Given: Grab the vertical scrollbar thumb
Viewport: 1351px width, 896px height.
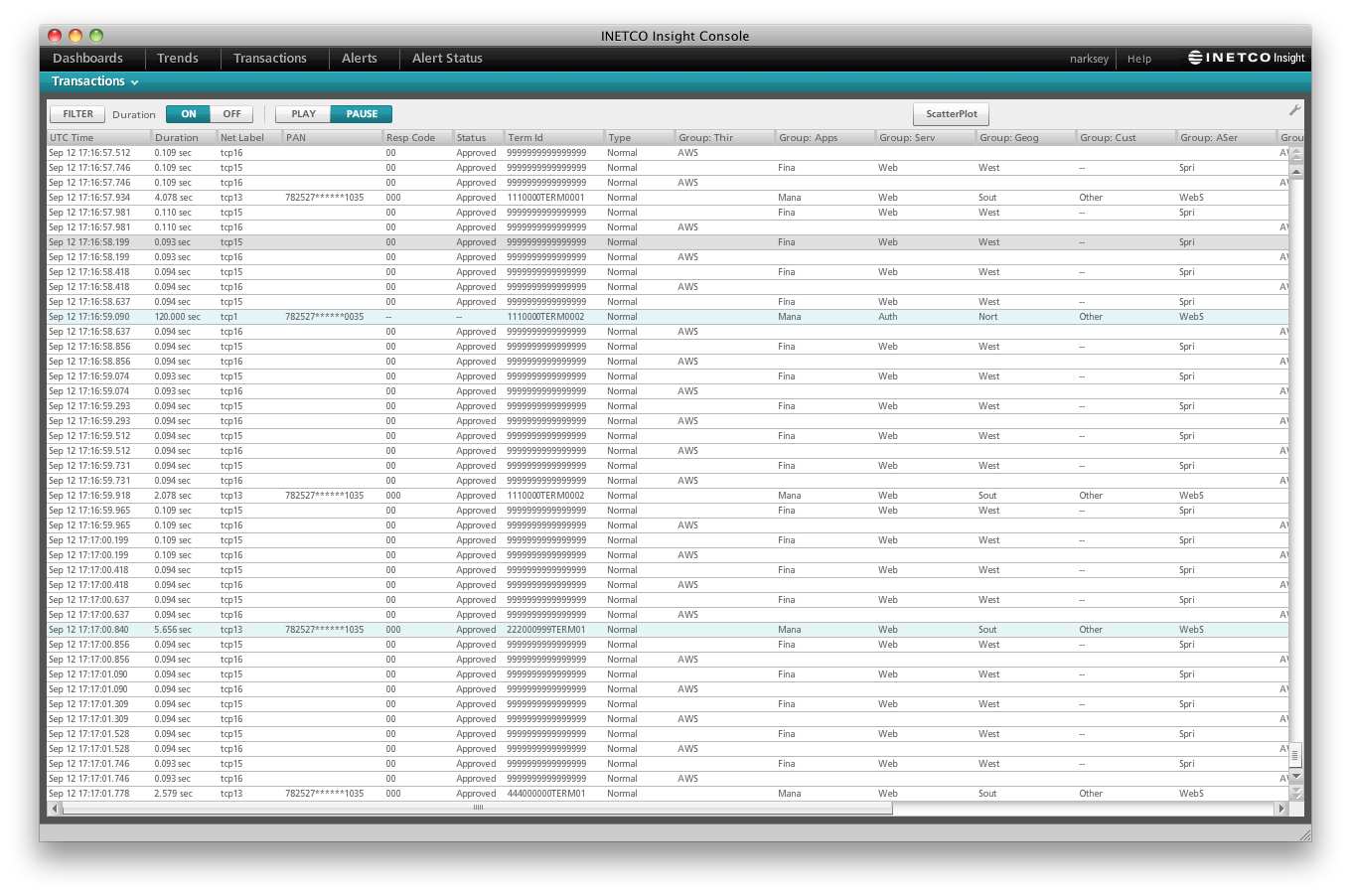Looking at the screenshot, I should pyautogui.click(x=1296, y=754).
